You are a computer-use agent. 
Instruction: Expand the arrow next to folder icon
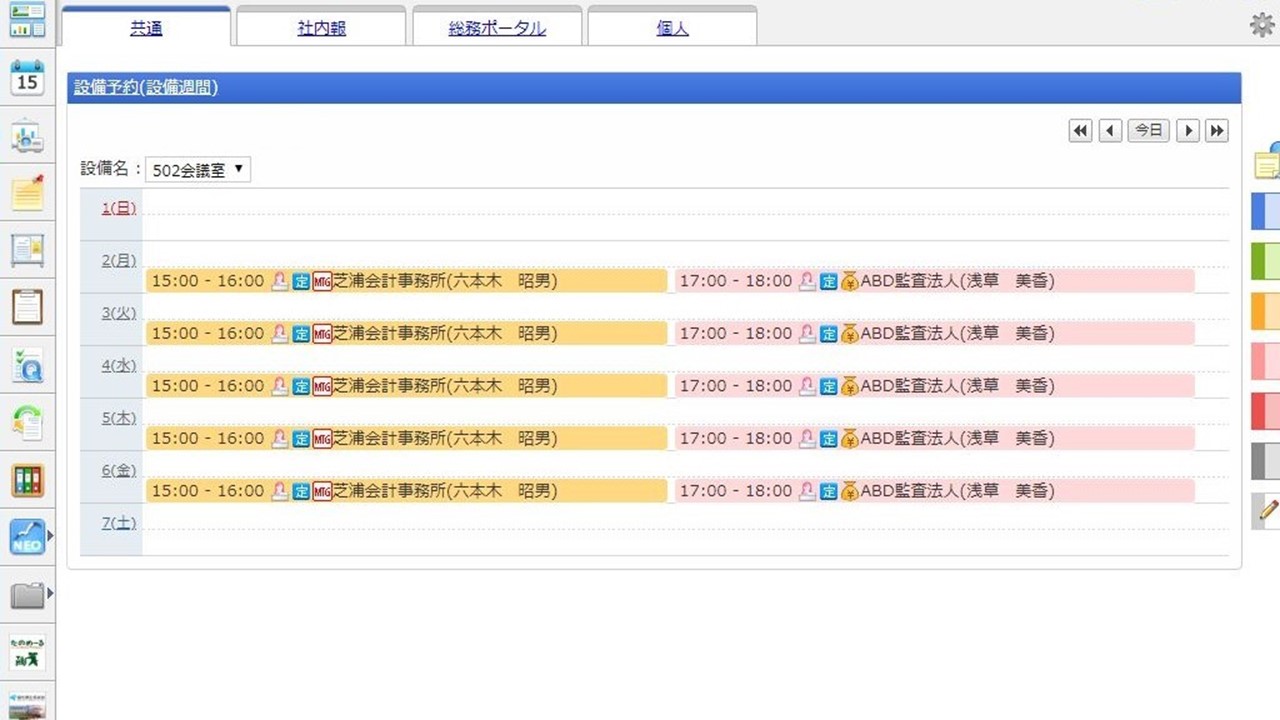(x=50, y=595)
